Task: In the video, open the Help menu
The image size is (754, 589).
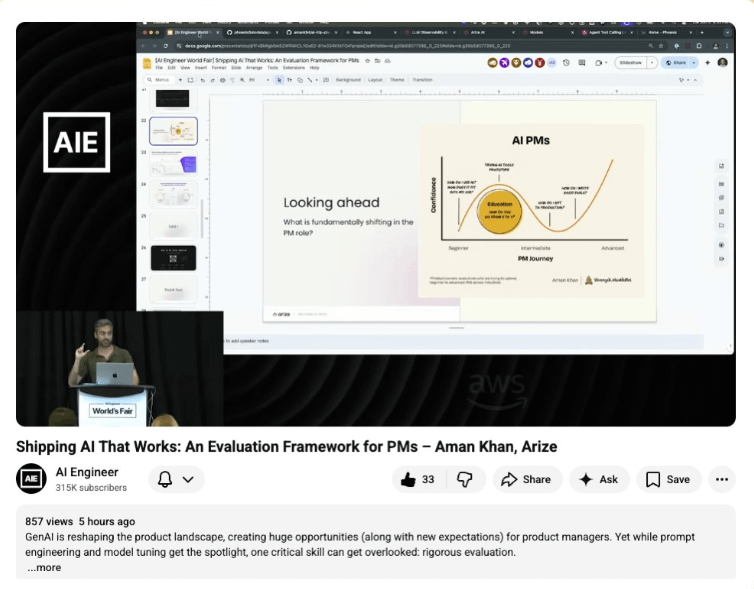Action: tap(314, 68)
